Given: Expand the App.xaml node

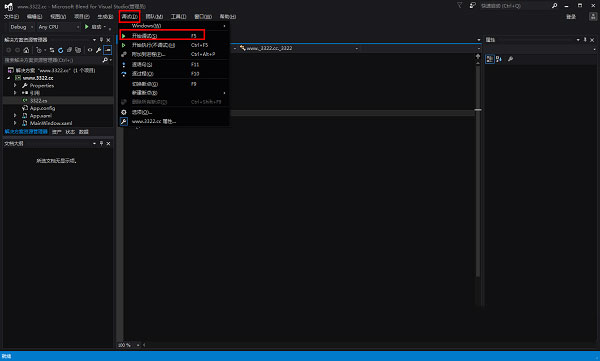Looking at the screenshot, I should point(15,116).
